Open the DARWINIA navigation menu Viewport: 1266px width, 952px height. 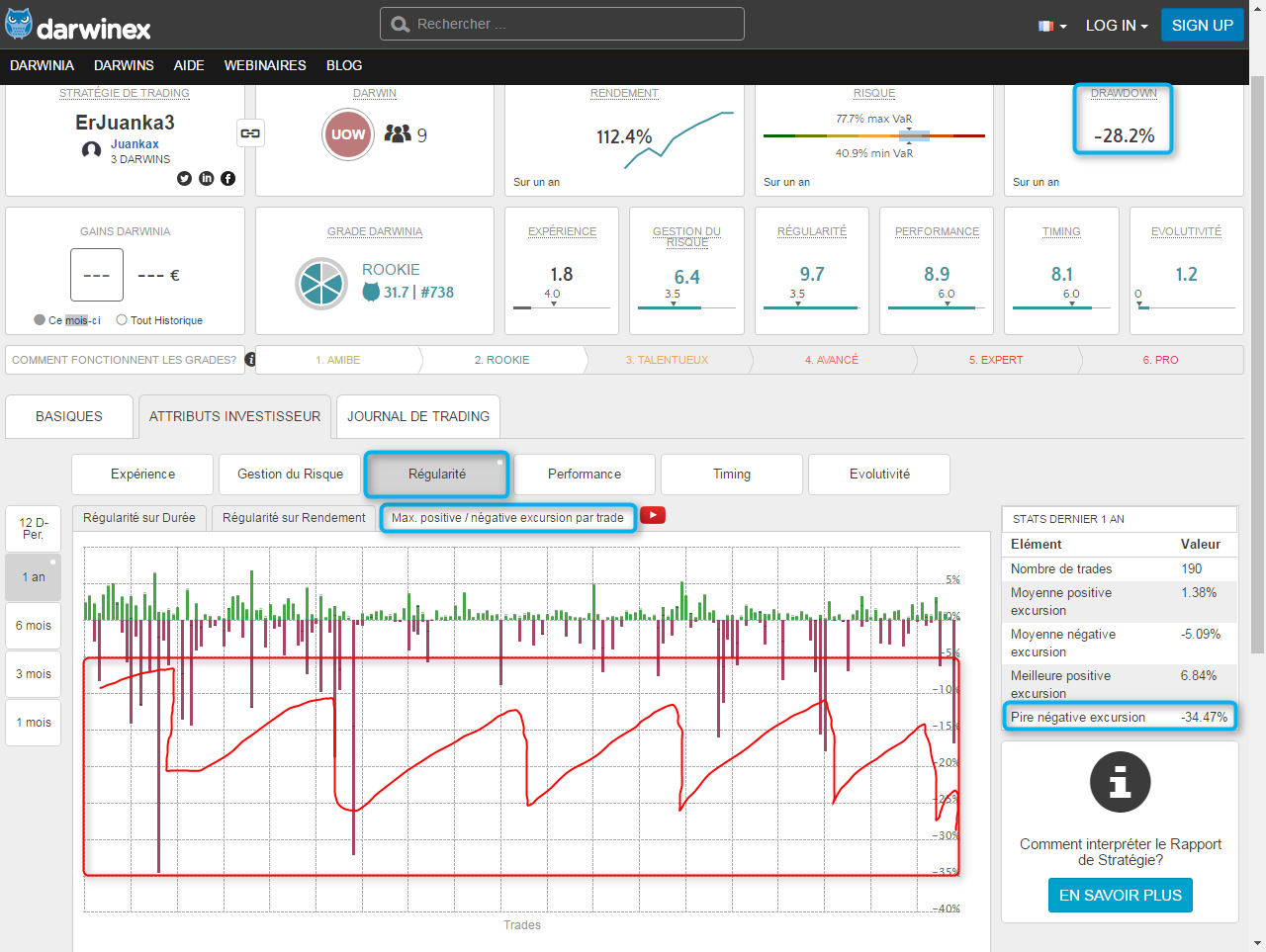(42, 65)
